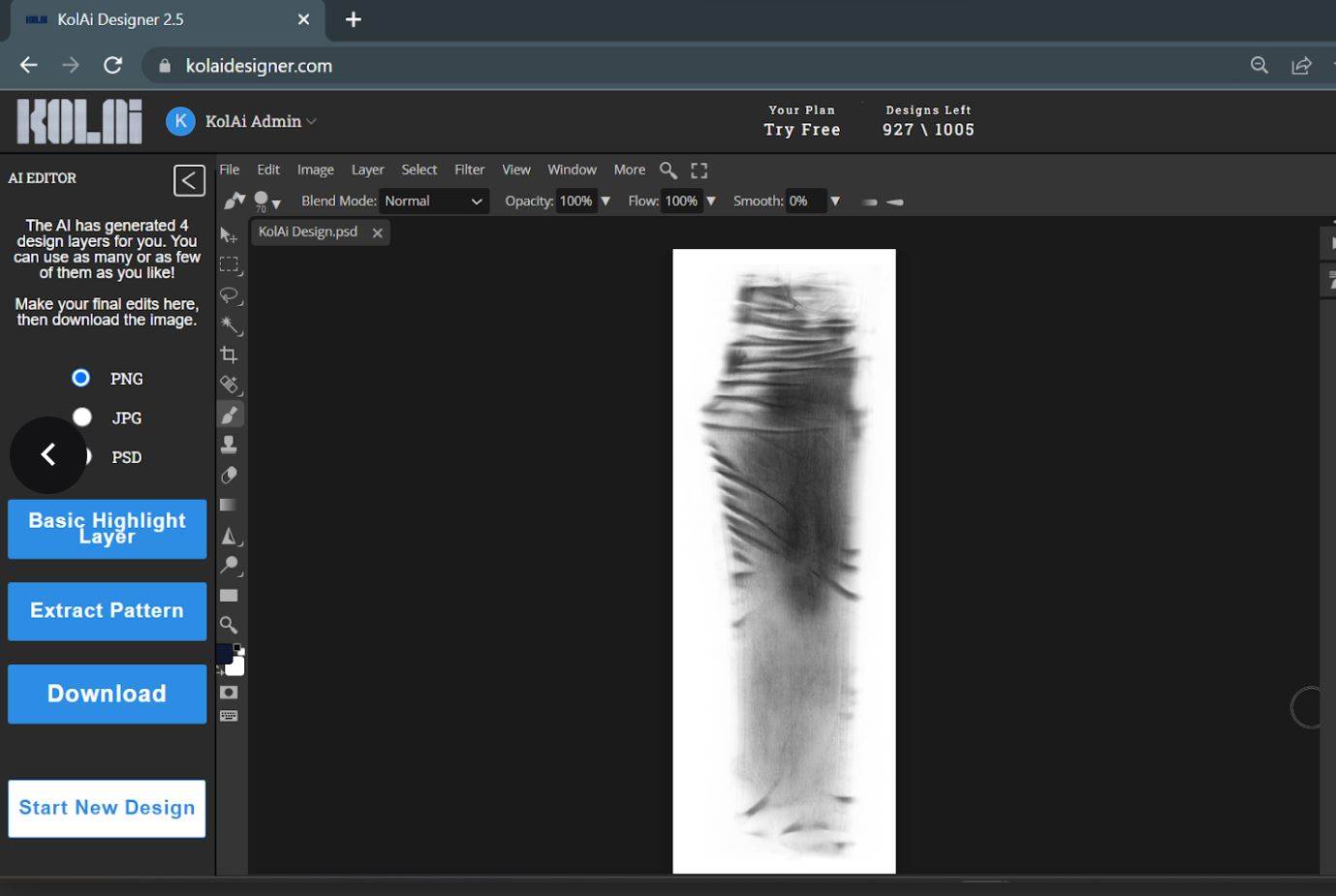Screen dimensions: 1336x896
Task: Click Extract Pattern
Action: pos(107,611)
